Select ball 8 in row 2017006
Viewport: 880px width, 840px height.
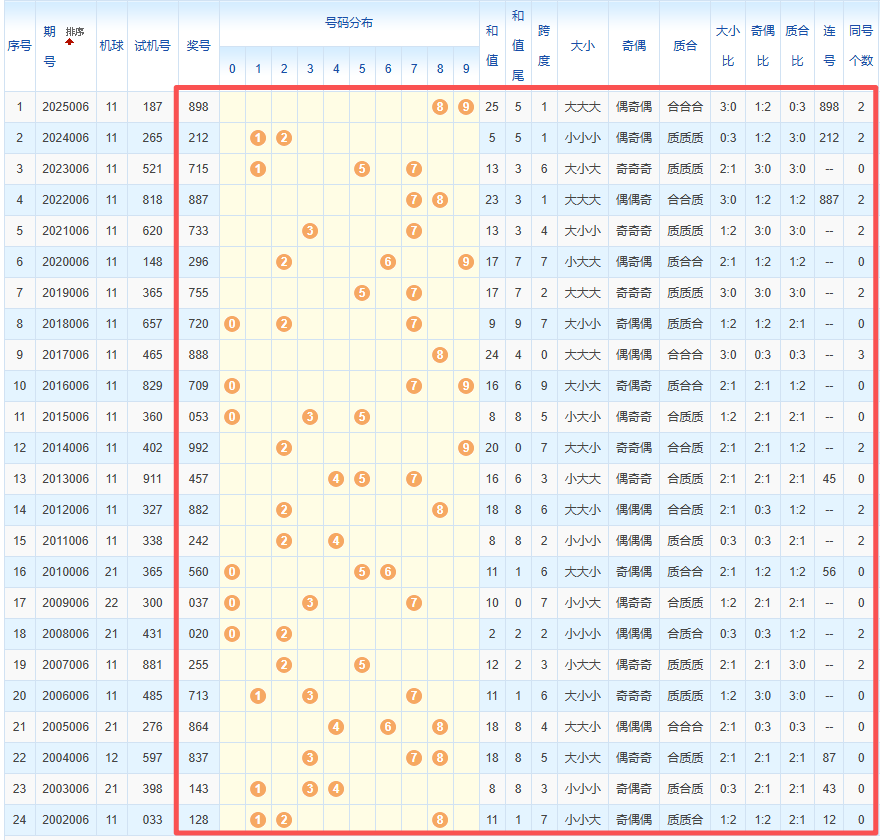440,355
